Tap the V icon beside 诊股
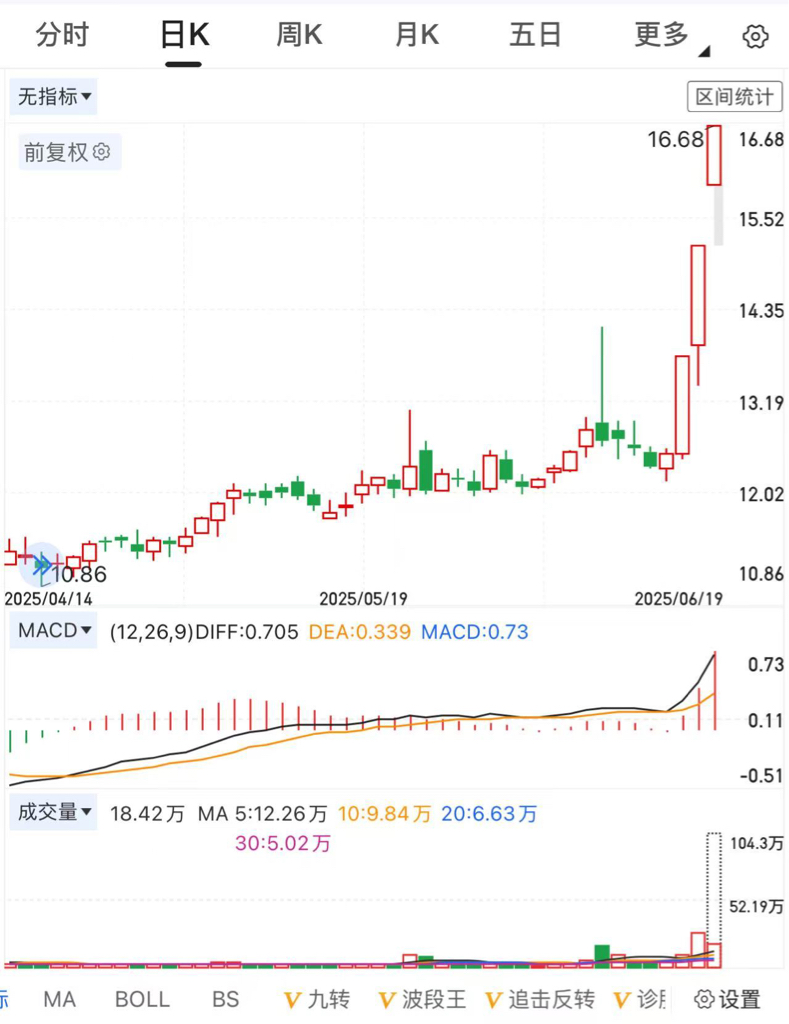 pos(622,1000)
